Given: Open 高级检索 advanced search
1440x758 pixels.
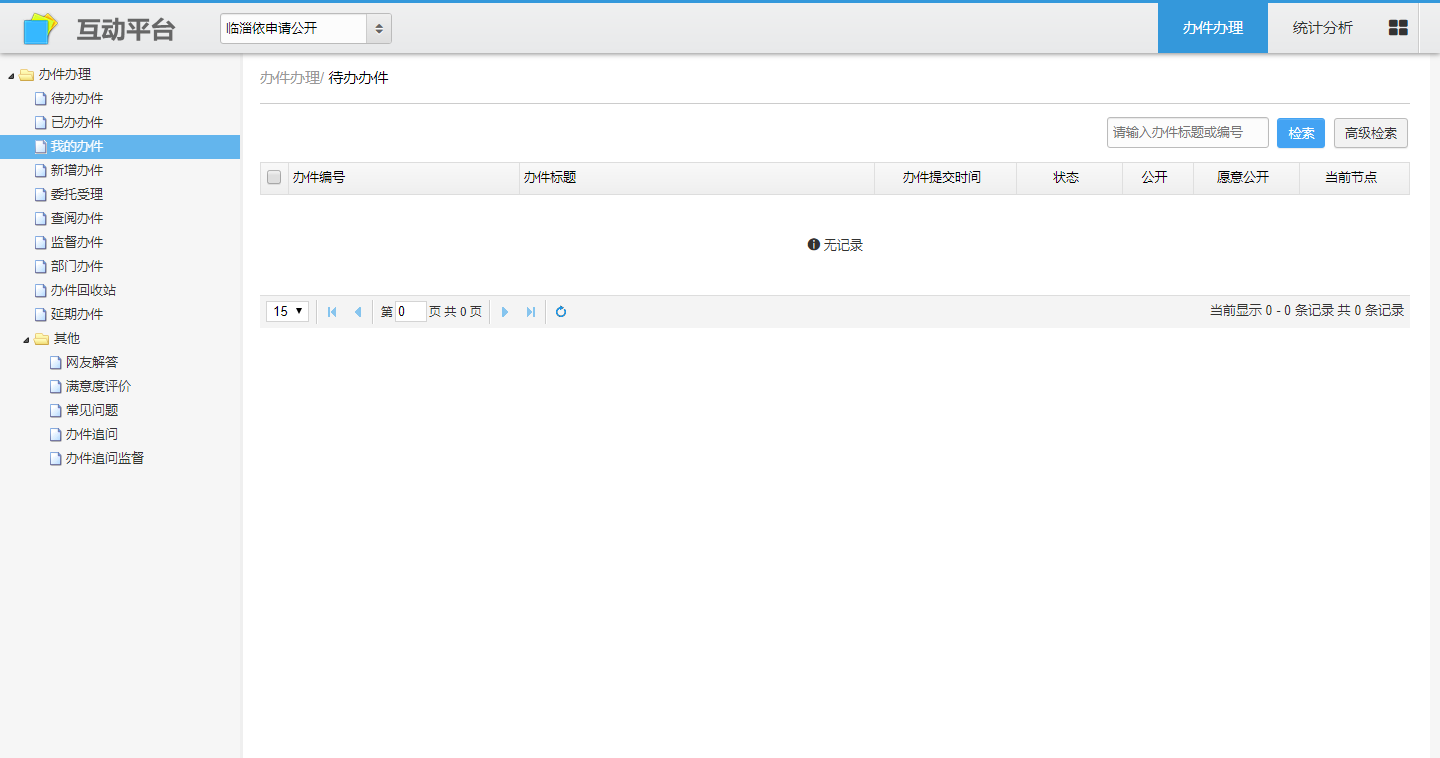Looking at the screenshot, I should tap(1370, 133).
